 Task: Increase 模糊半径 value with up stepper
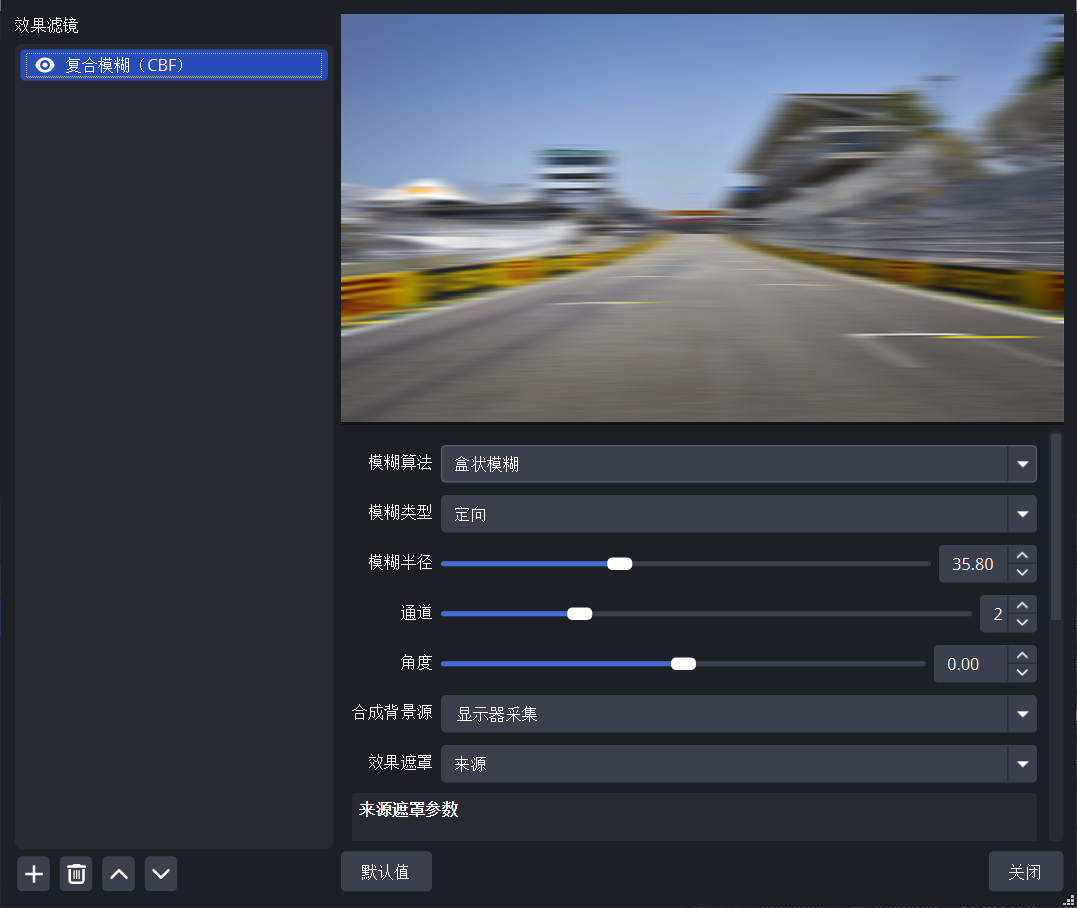[x=1021, y=556]
